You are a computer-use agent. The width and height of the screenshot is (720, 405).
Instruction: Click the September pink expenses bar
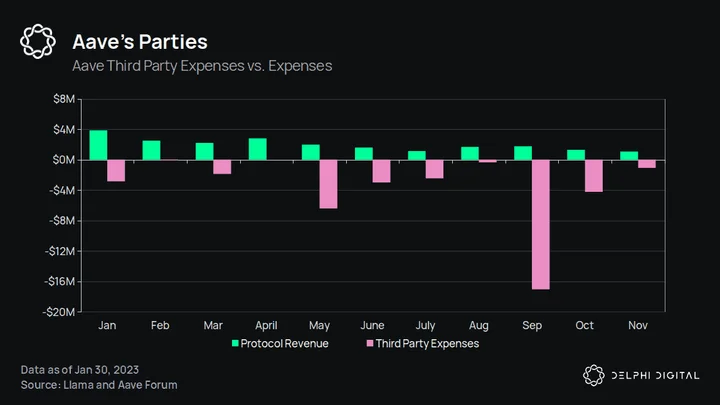[541, 225]
